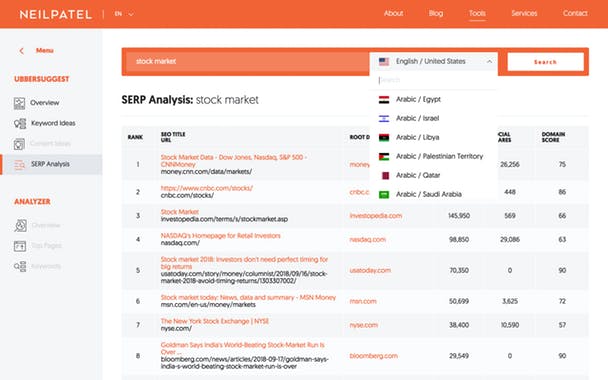This screenshot has height=380, width=608.
Task: Open the investopedia.com root domain link
Action: tap(376, 216)
